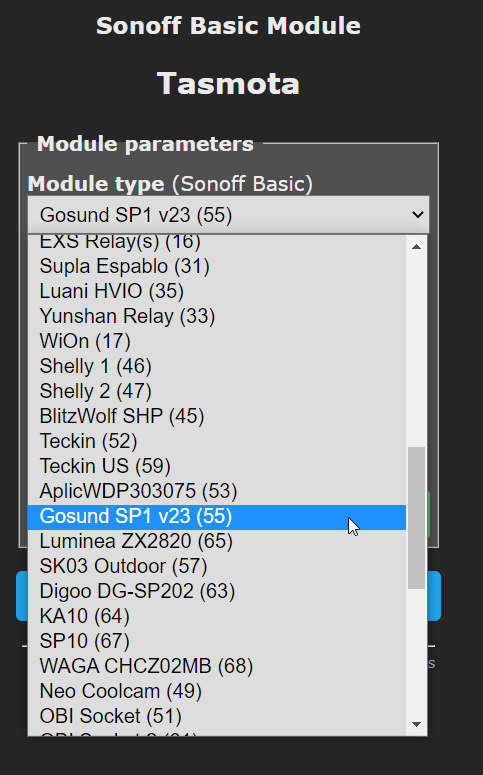Viewport: 483px width, 775px height.
Task: Select Teckin US (59) module
Action: [x=217, y=466]
